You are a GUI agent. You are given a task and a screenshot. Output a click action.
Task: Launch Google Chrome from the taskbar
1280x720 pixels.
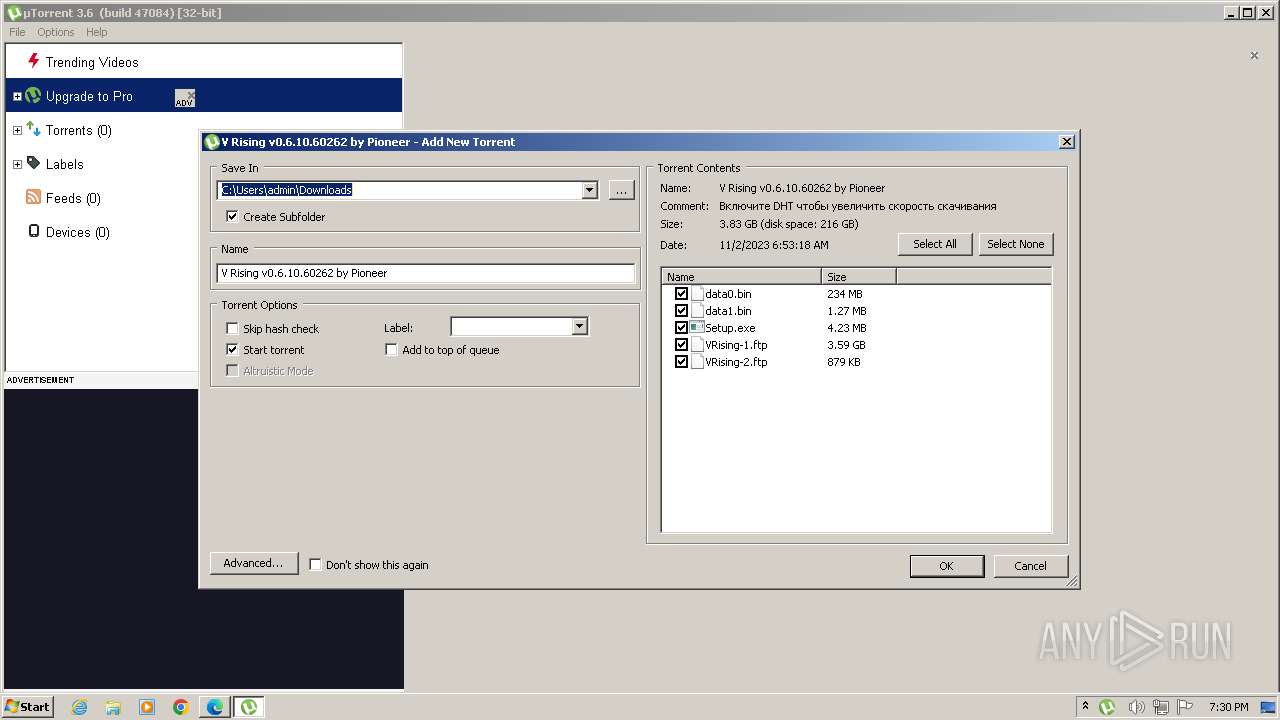pyautogui.click(x=181, y=707)
